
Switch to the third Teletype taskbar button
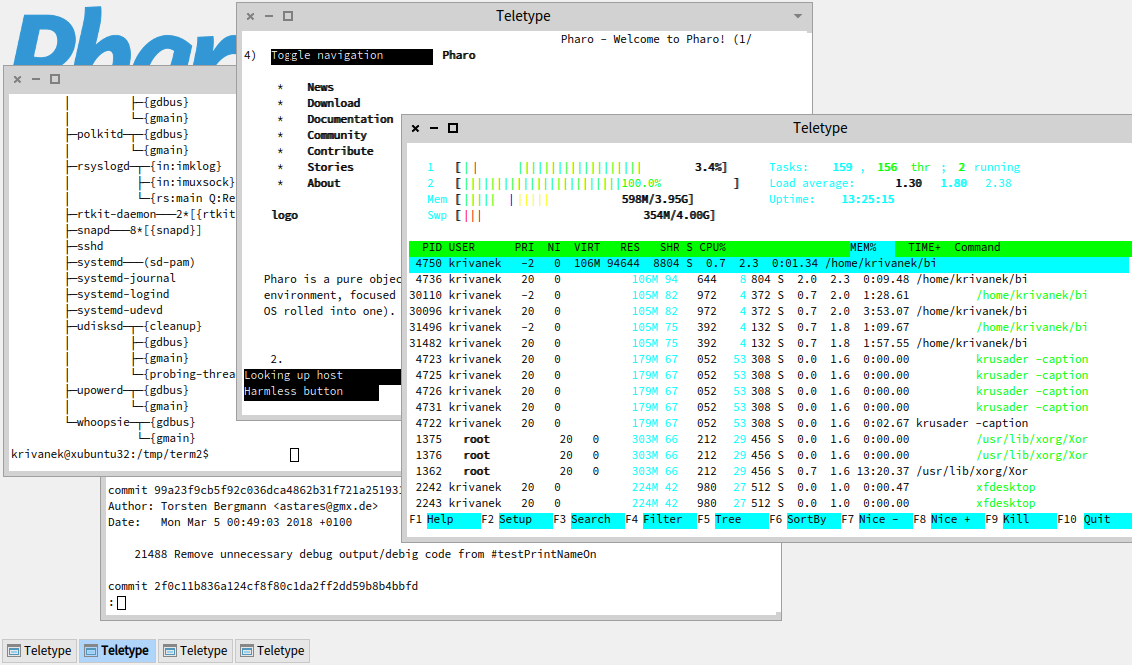click(196, 651)
